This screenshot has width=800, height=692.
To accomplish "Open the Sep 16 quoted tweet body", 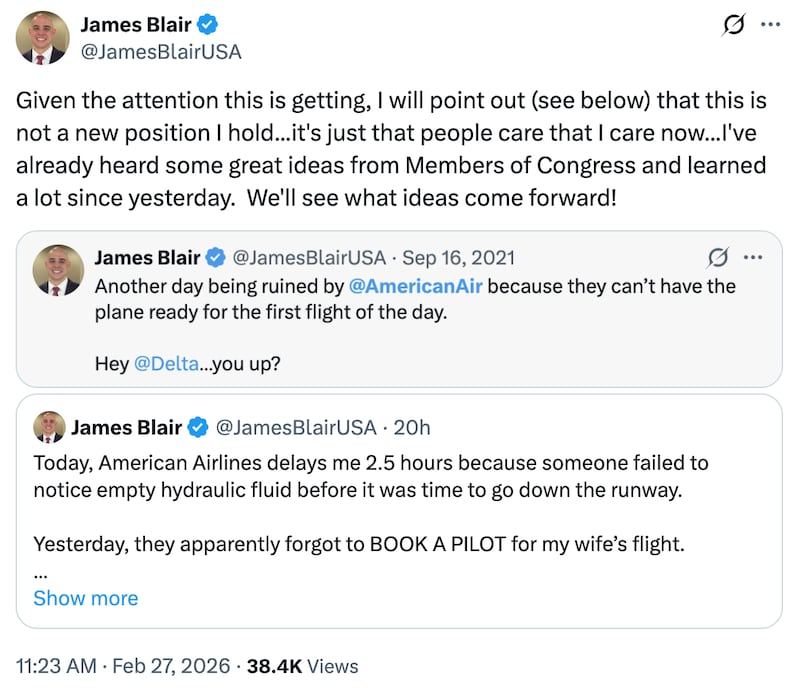I will (400, 310).
